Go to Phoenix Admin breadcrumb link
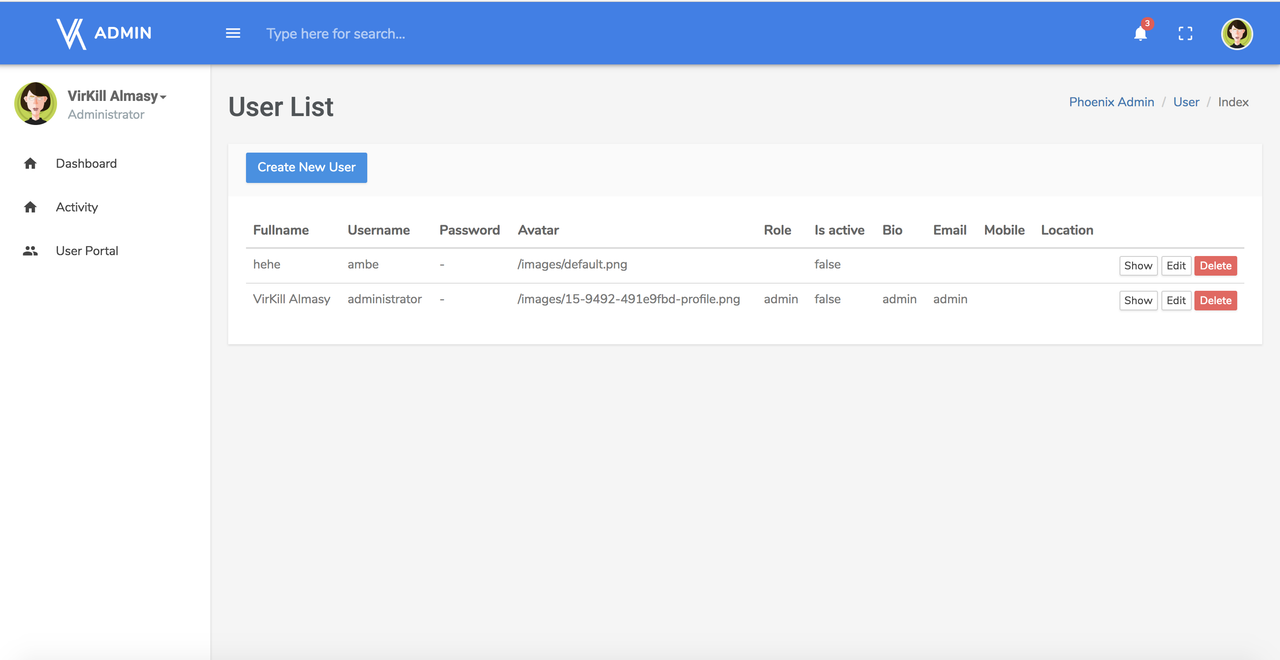Screen dimensions: 1280x660 click(1111, 102)
